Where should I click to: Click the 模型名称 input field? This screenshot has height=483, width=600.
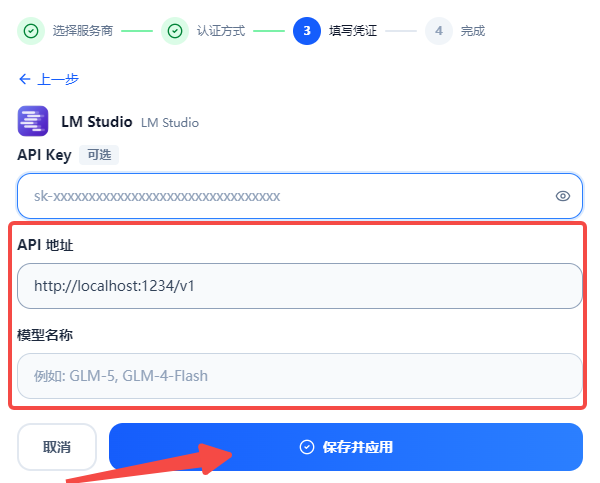coord(300,376)
